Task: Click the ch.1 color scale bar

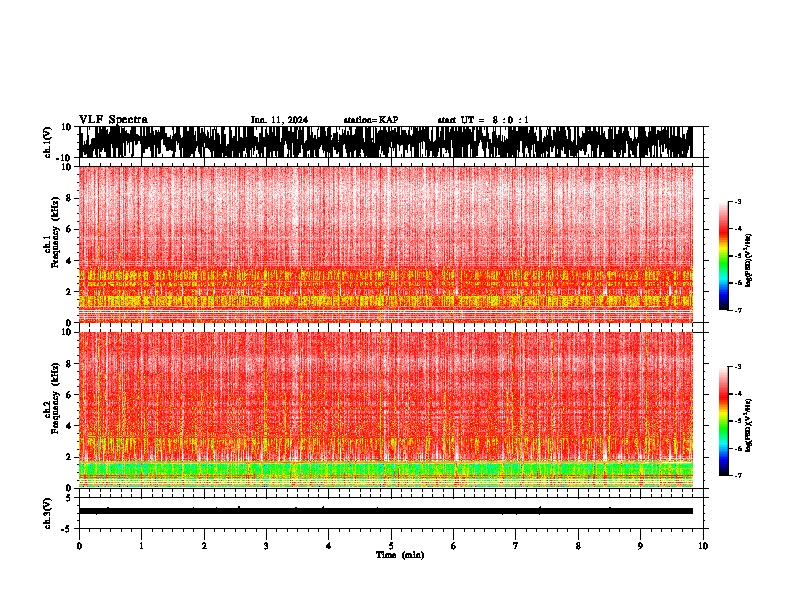Action: coord(723,256)
